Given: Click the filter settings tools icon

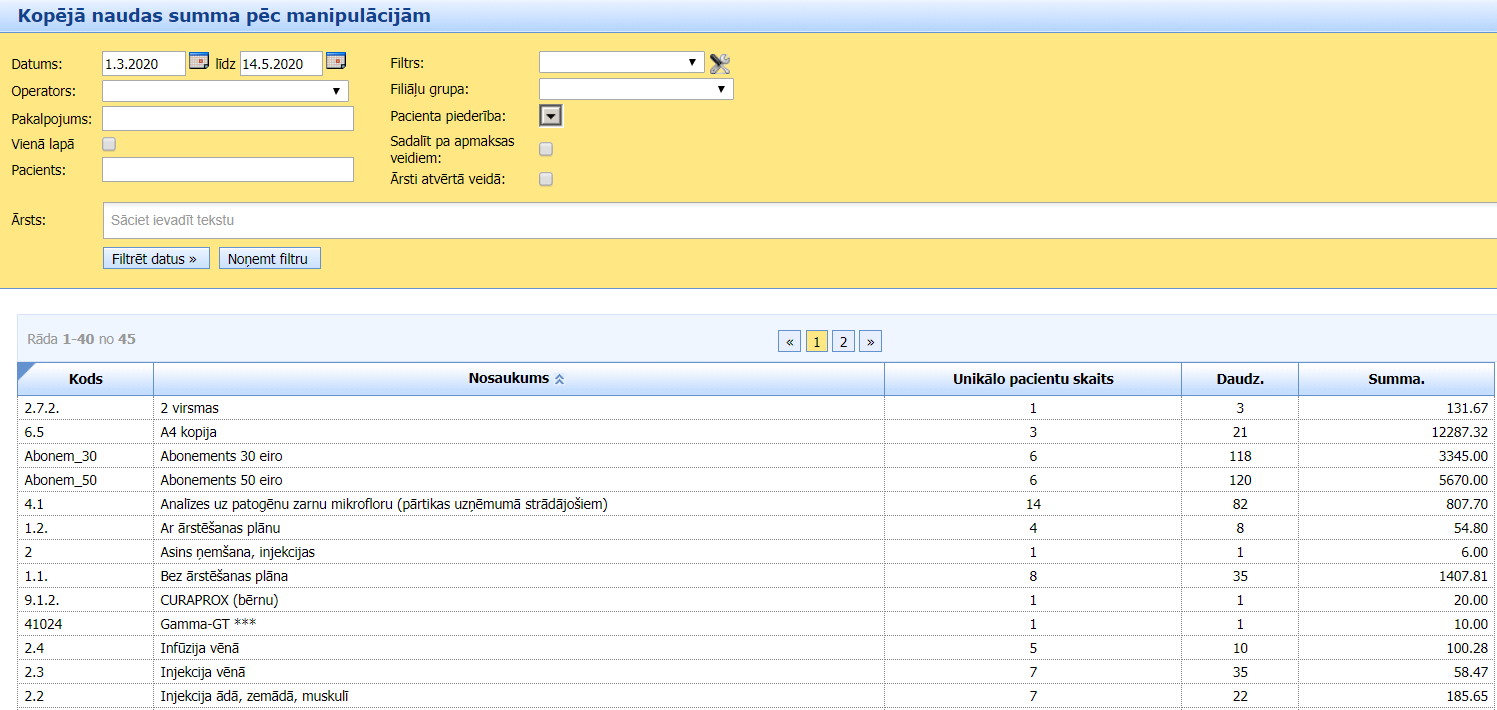Looking at the screenshot, I should tap(719, 64).
